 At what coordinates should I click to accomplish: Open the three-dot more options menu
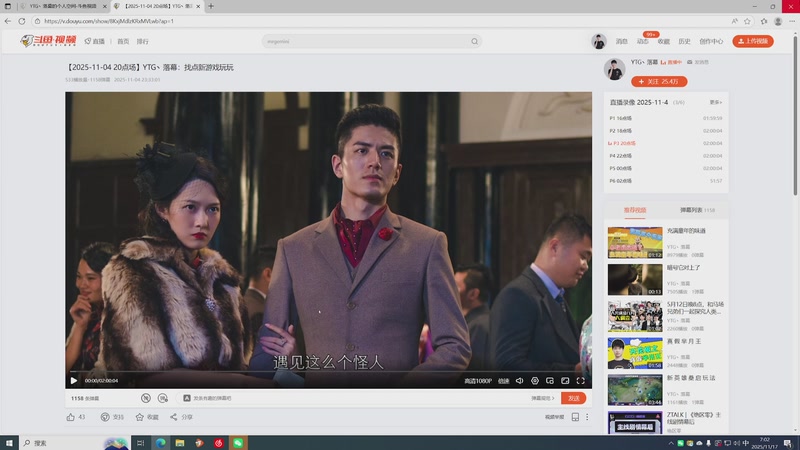tap(587, 417)
